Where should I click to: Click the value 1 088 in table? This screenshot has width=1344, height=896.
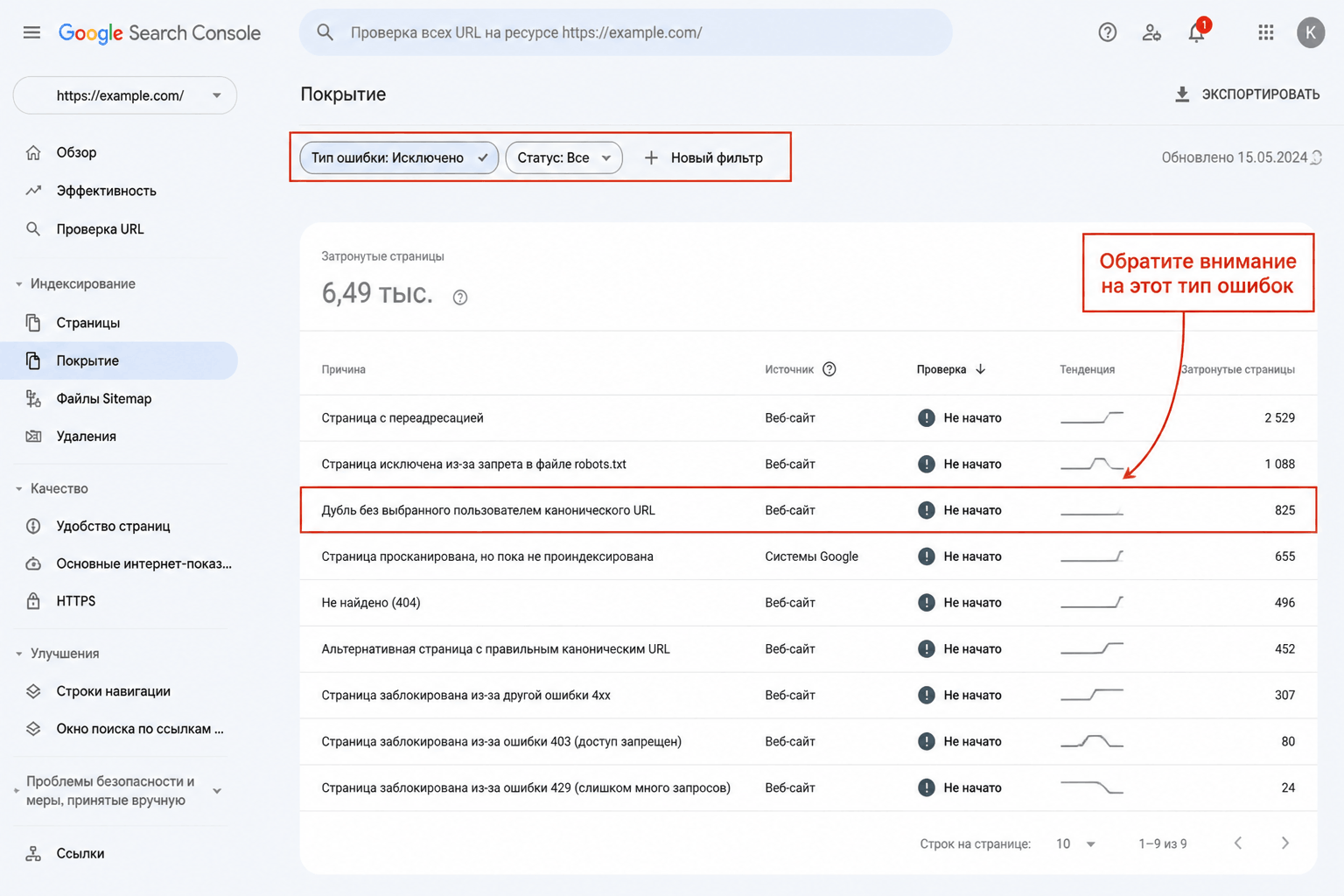pos(1279,465)
